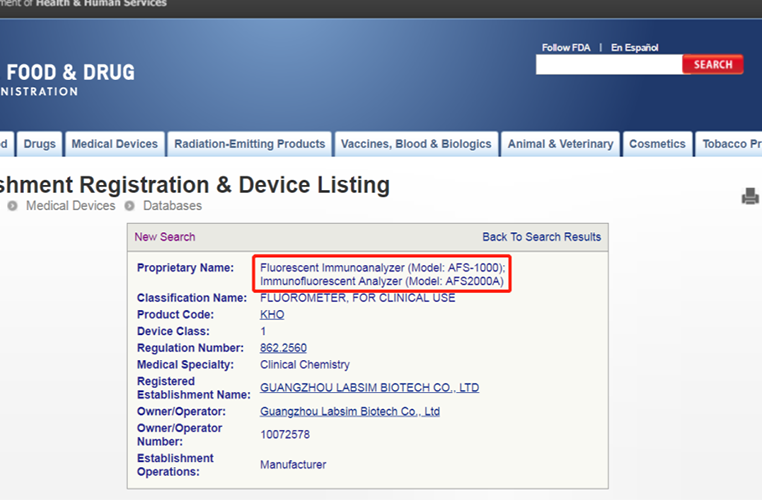Select the Medical Devices navigation tab
762x500 pixels.
[114, 144]
